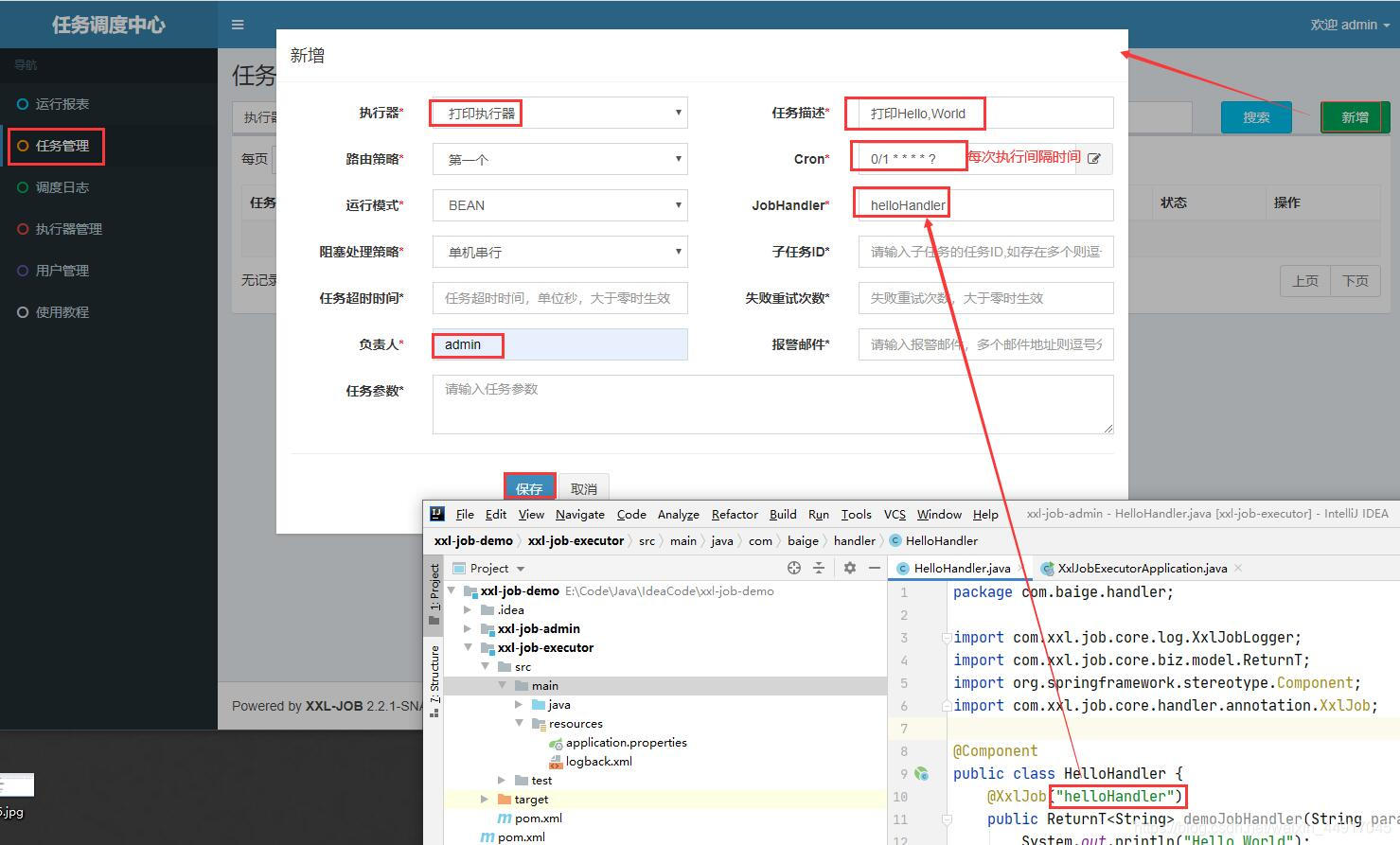Image resolution: width=1400 pixels, height=845 pixels.
Task: Click the Cron edit icon button
Action: (x=1094, y=158)
